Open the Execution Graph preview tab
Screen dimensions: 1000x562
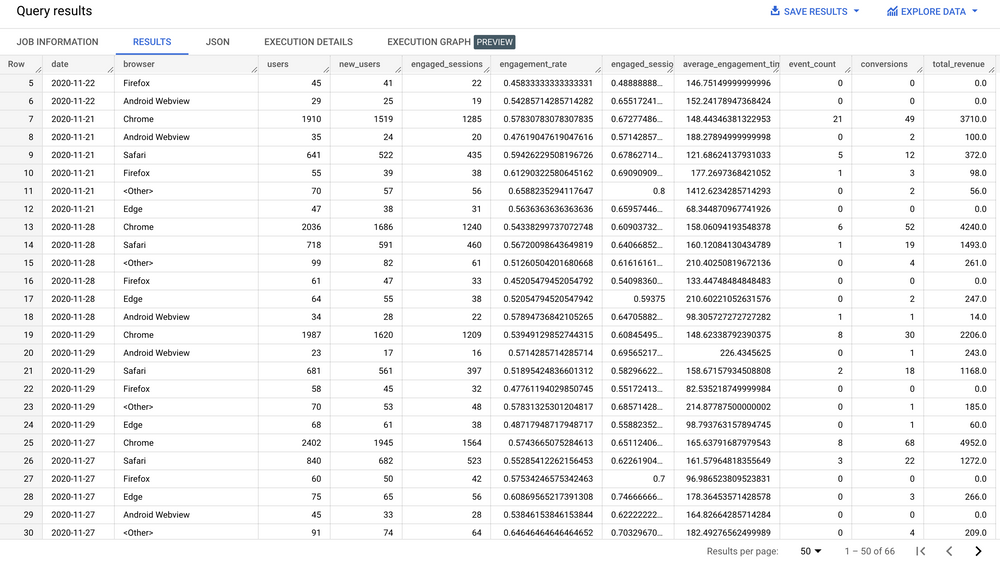tap(451, 42)
